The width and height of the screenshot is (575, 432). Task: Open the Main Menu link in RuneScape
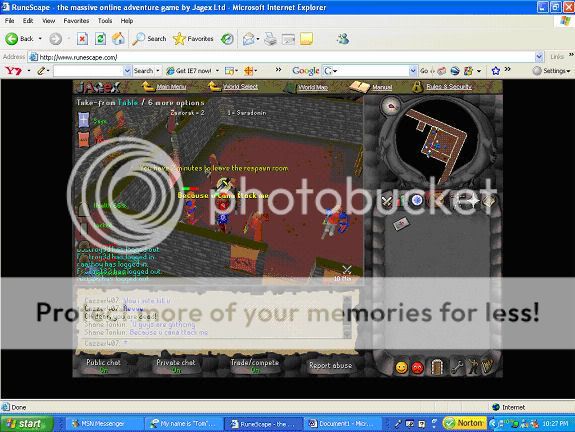[x=171, y=87]
